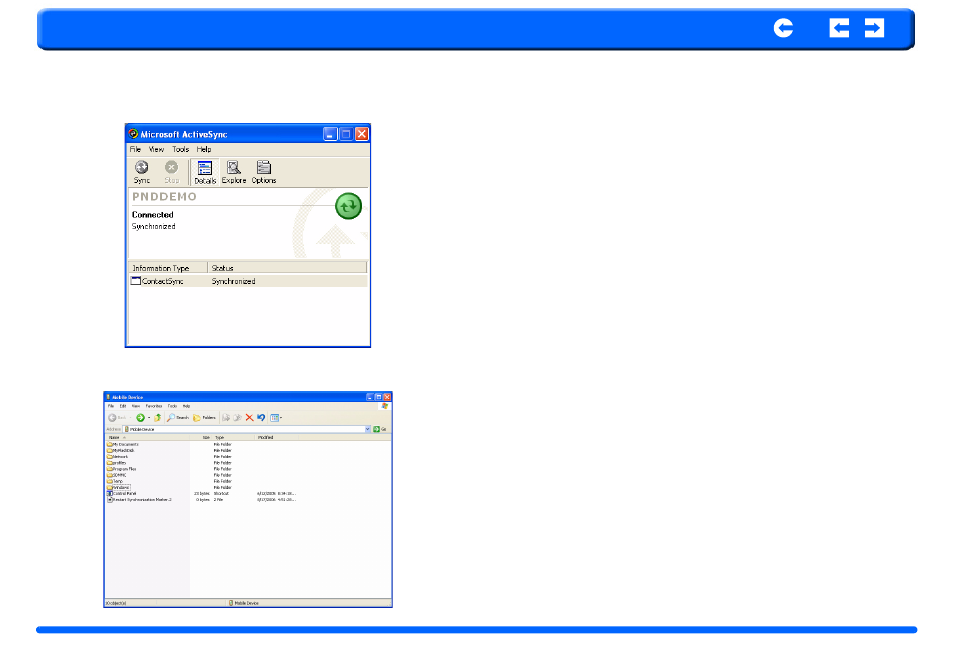This screenshot has height=671, width=954.
Task: Open the ActiveSync View menu
Action: click(156, 149)
